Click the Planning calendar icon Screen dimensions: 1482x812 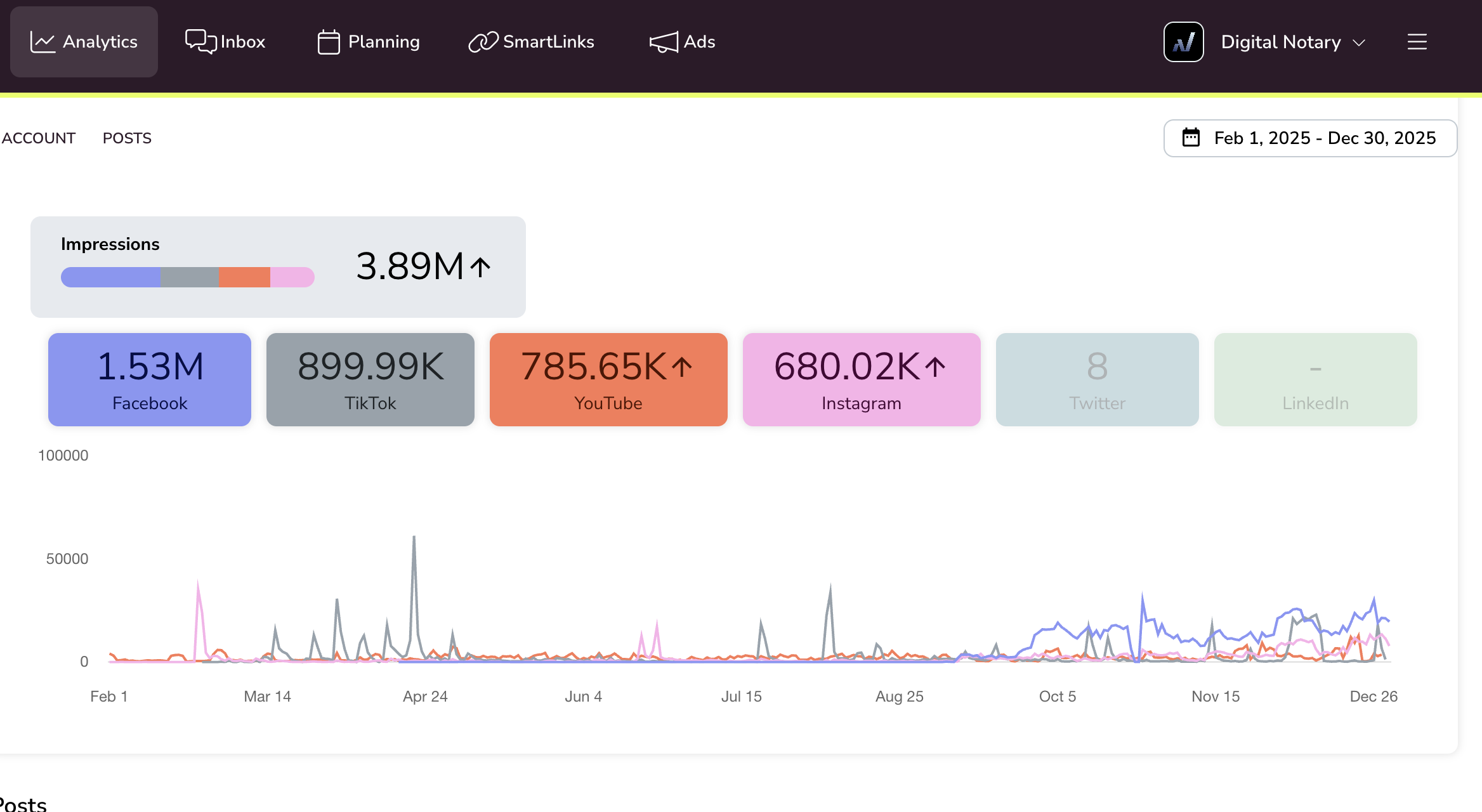coord(329,42)
